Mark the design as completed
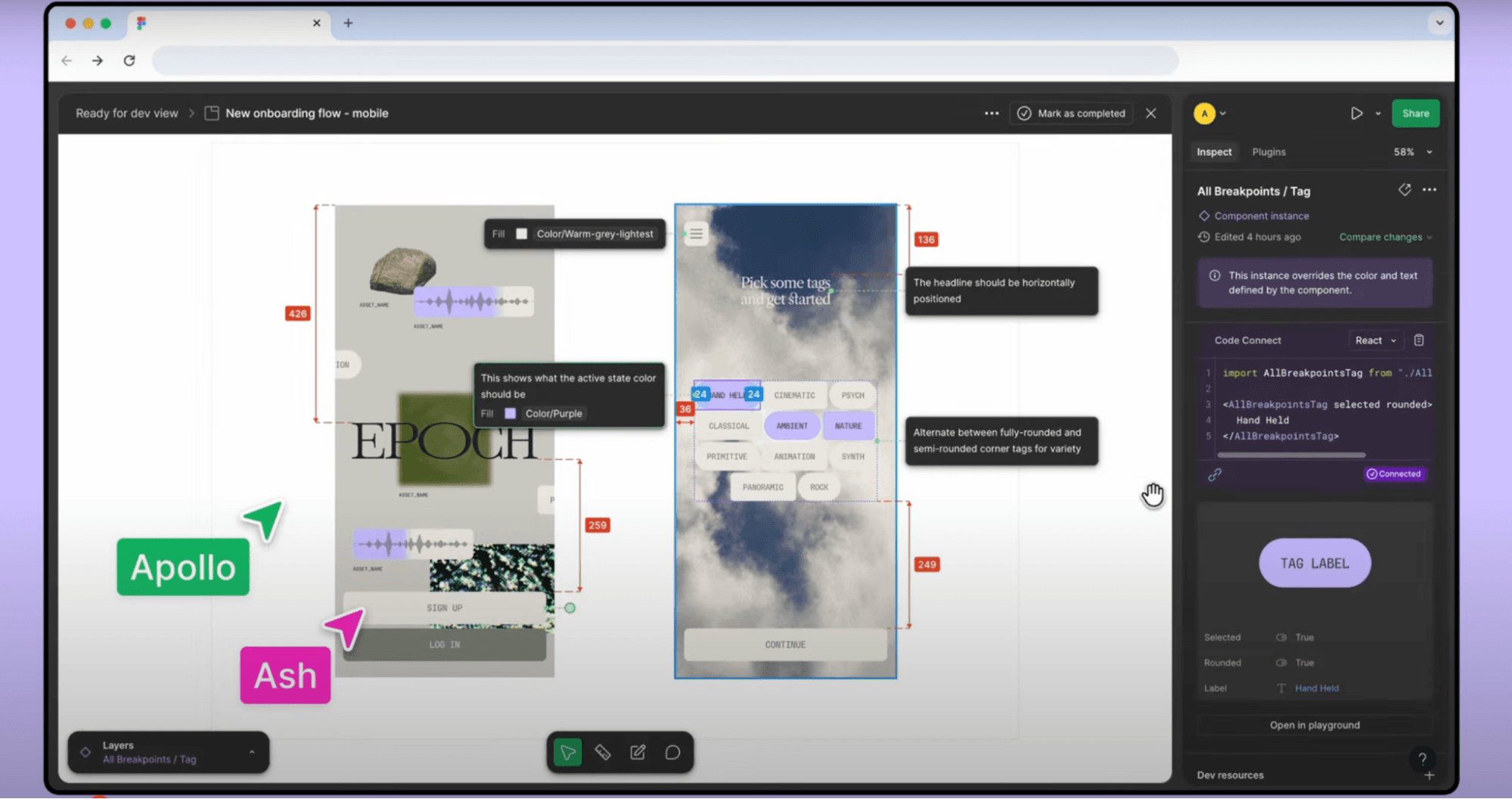The width and height of the screenshot is (1512, 799). [1072, 113]
